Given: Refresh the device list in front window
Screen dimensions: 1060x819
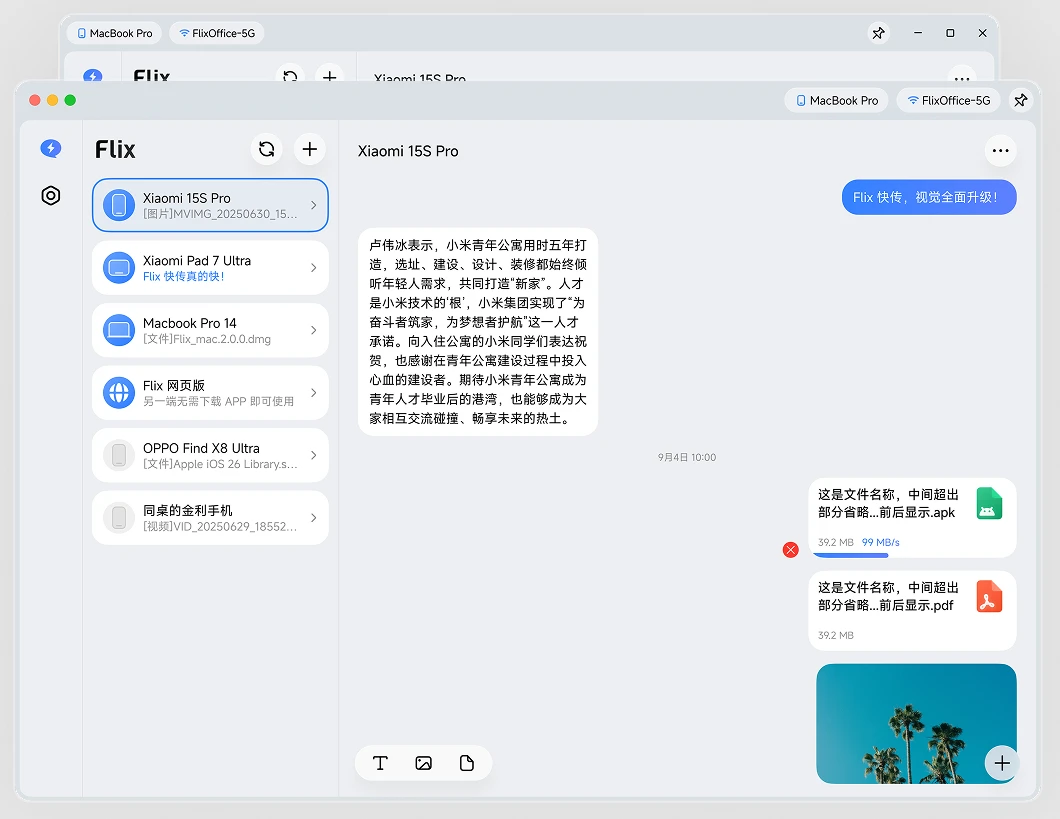Looking at the screenshot, I should click(266, 149).
